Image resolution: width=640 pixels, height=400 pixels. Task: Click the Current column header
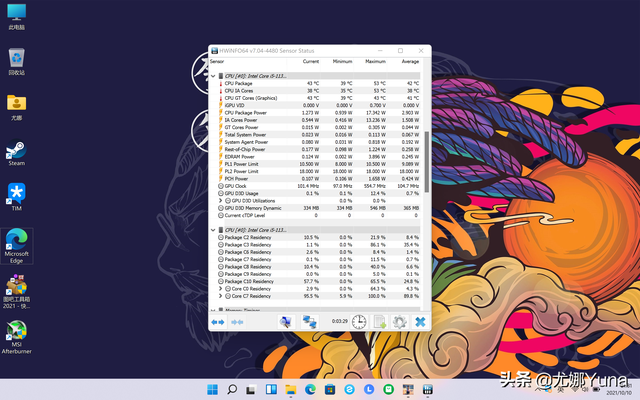point(310,61)
